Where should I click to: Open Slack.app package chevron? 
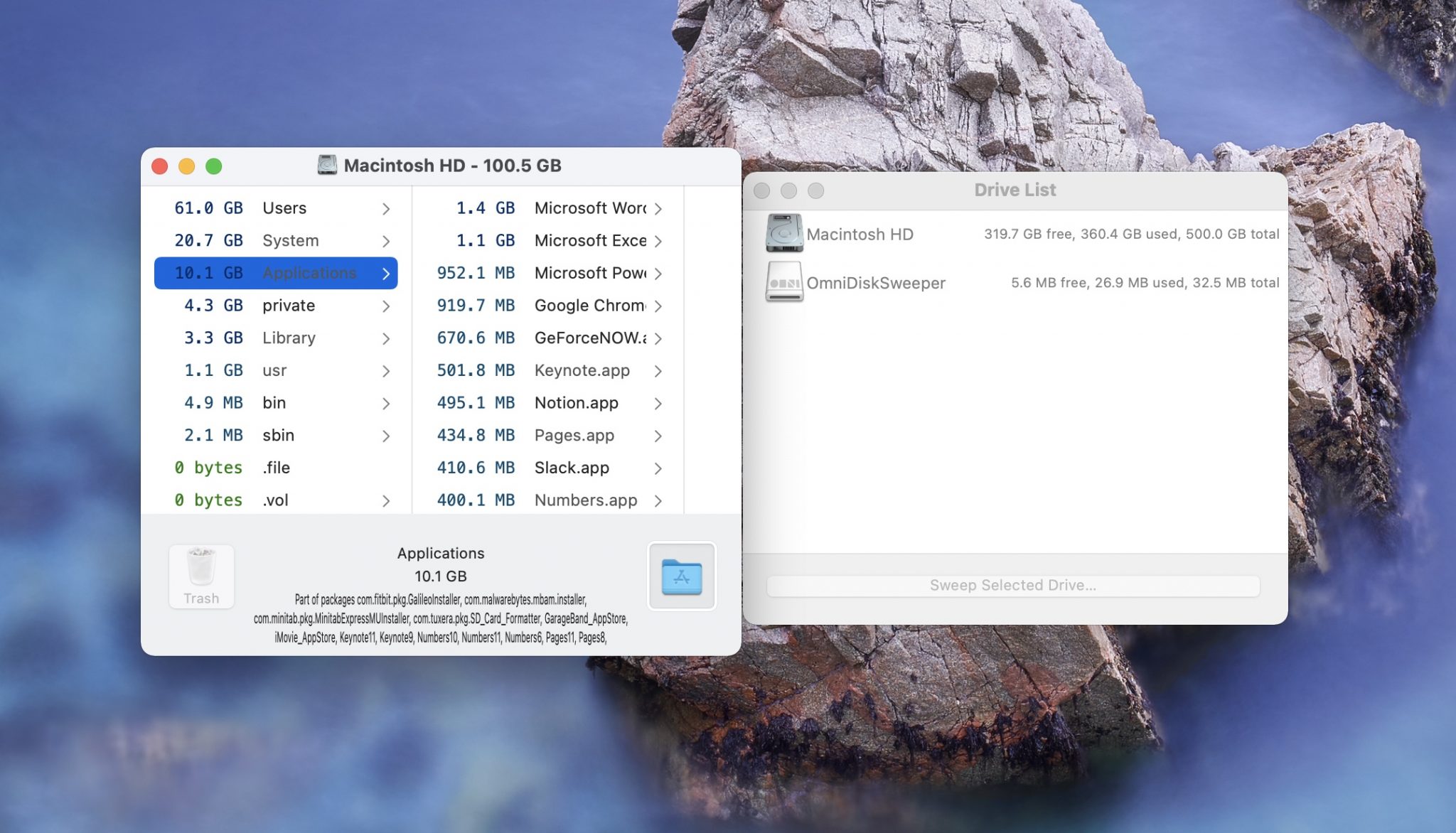pyautogui.click(x=658, y=468)
